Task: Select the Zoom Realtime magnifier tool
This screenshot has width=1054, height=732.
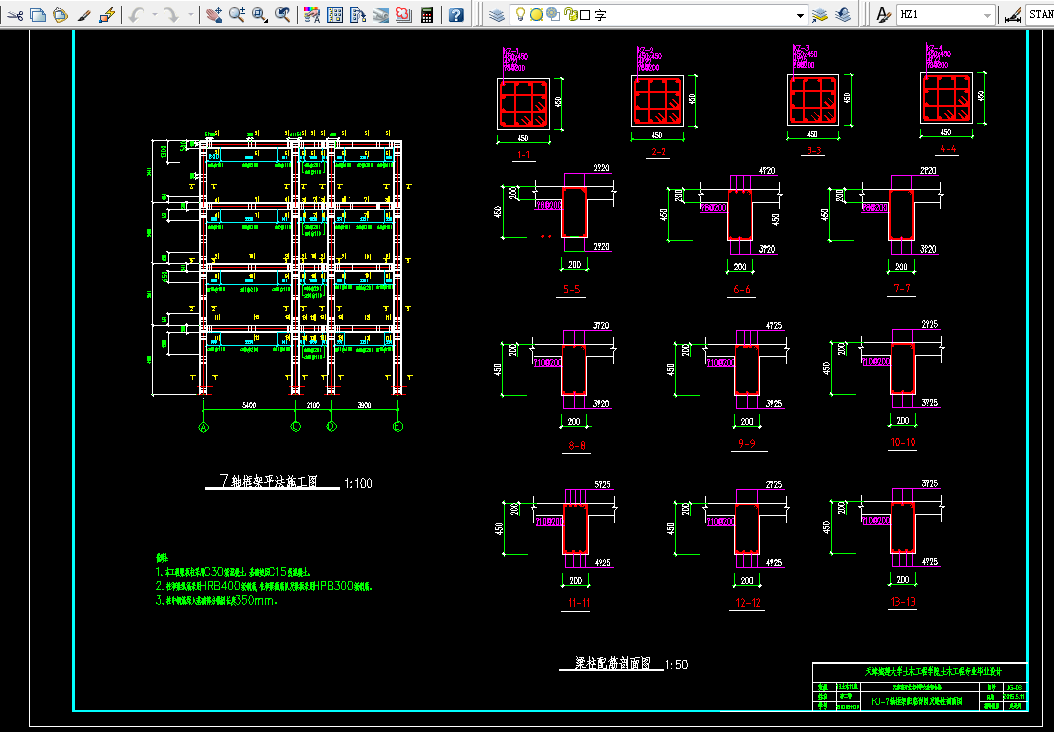Action: 236,14
